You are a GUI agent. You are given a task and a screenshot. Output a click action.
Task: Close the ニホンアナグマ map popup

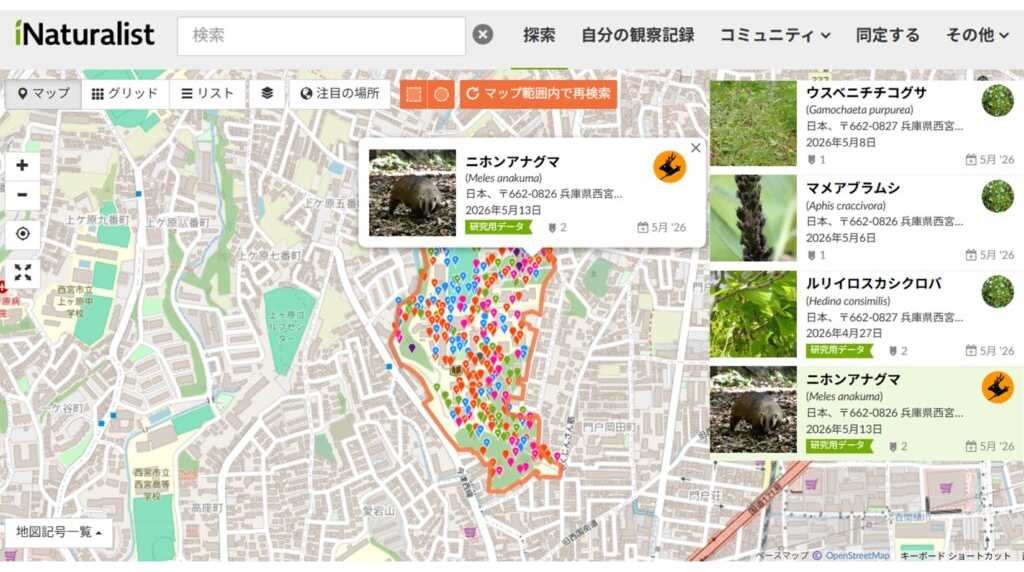(696, 148)
